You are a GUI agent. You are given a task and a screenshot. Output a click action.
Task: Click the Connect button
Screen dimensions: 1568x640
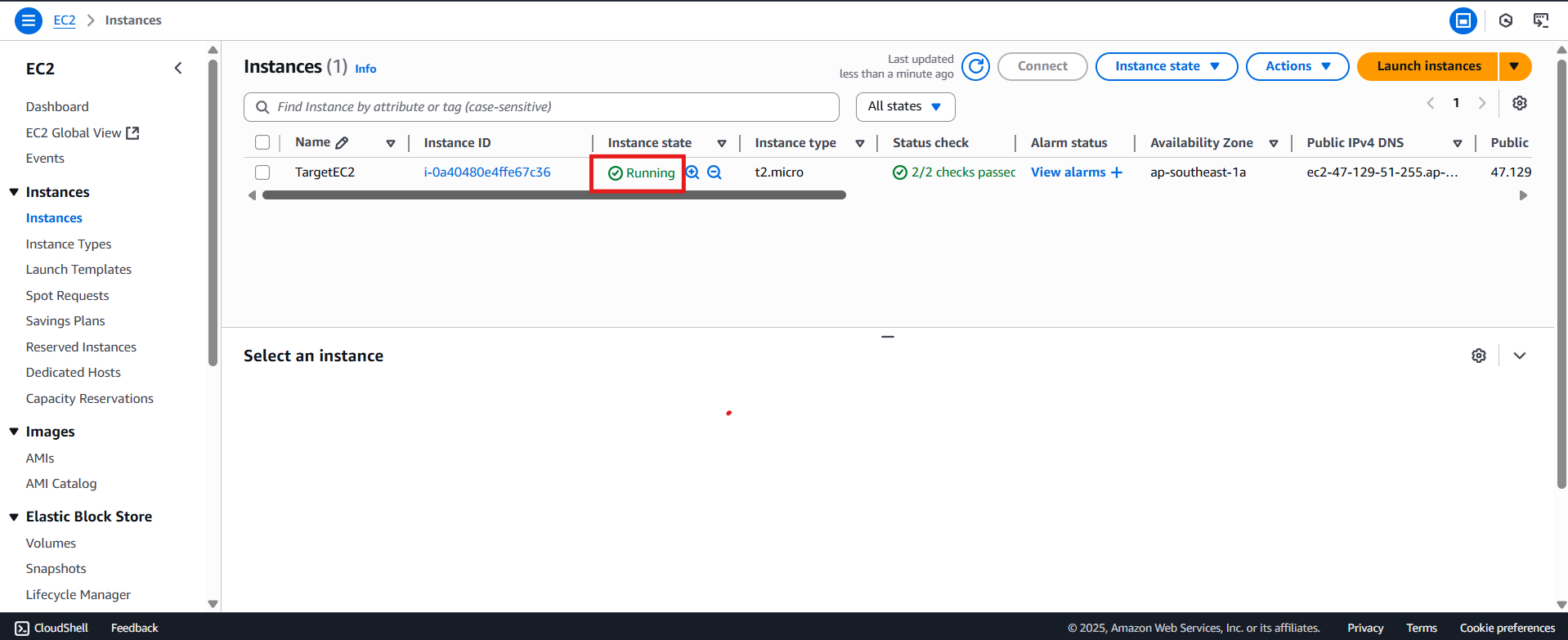(1042, 66)
